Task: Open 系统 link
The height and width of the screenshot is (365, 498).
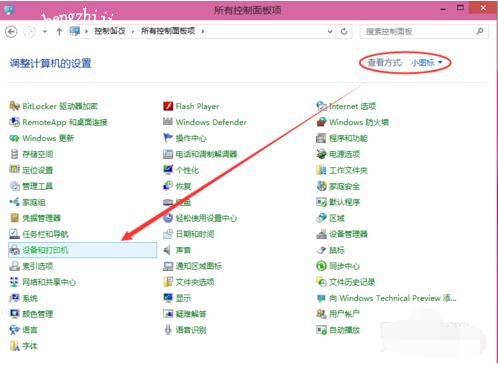Action: [30, 298]
